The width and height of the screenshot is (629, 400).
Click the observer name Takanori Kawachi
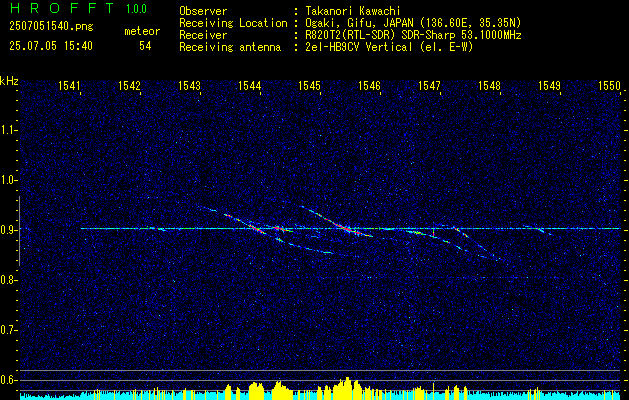352,11
